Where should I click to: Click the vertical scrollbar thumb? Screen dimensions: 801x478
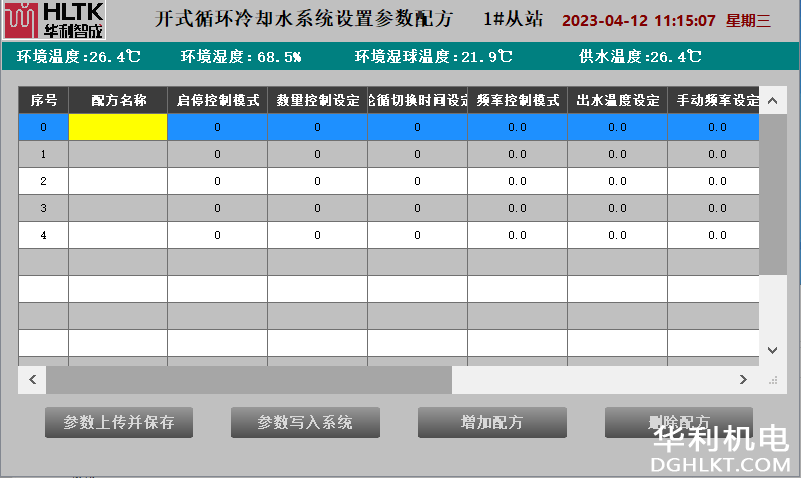(772, 190)
